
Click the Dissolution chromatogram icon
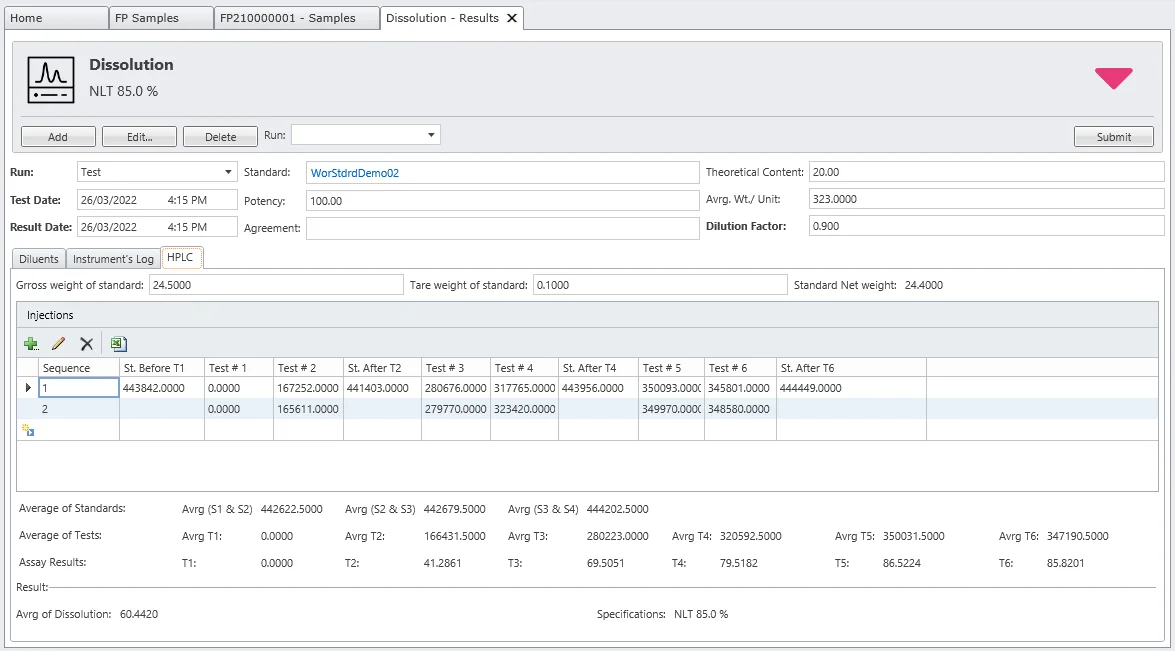point(51,80)
